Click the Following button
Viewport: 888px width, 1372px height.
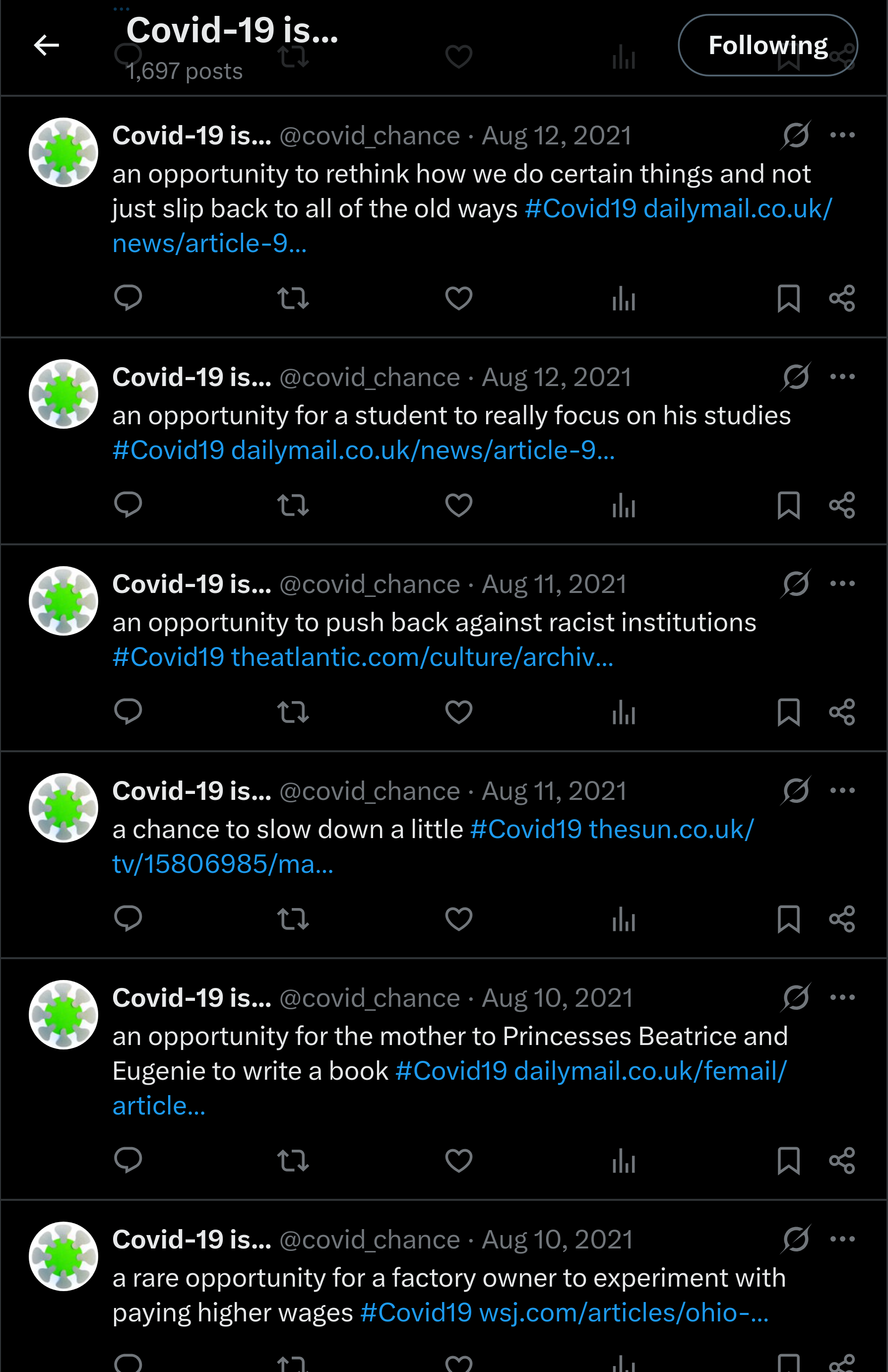click(x=767, y=45)
